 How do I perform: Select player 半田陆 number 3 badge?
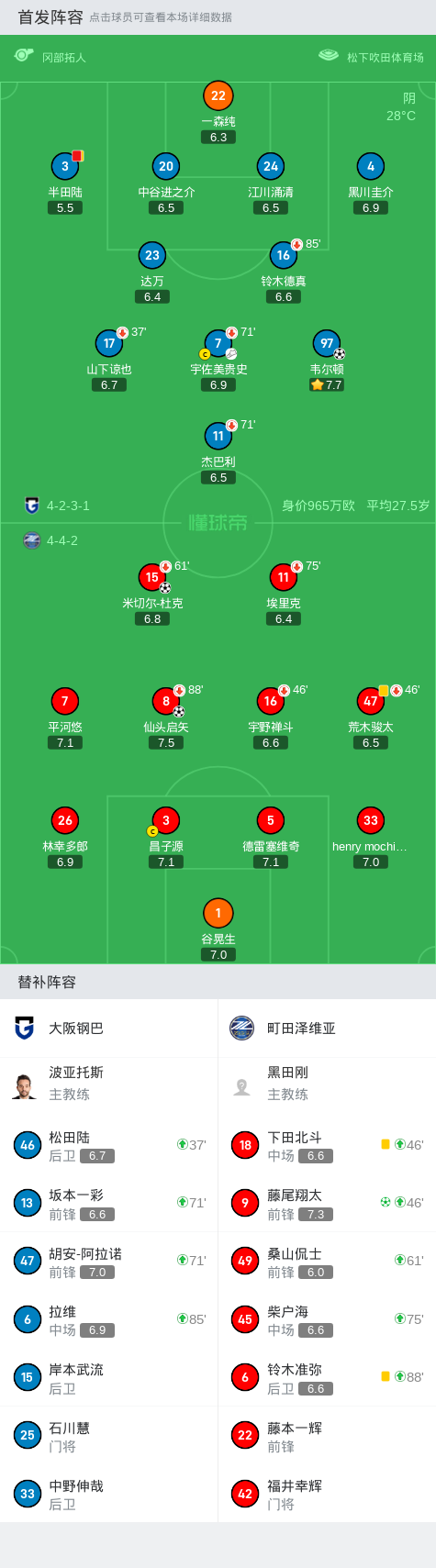[64, 166]
